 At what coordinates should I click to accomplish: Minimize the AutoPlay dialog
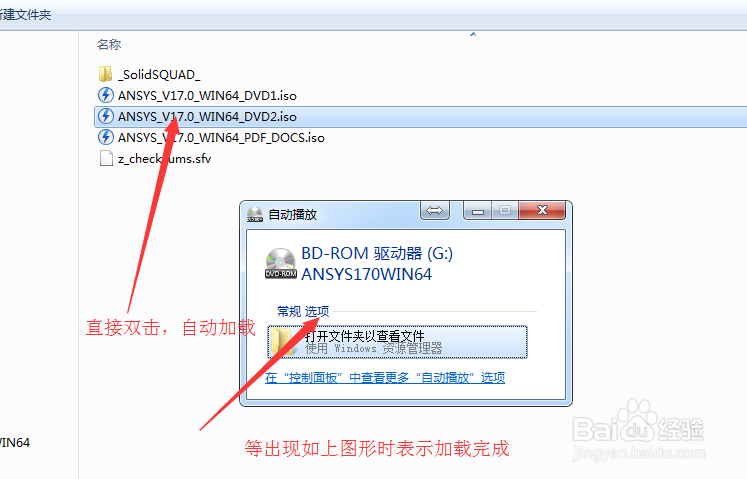(478, 210)
